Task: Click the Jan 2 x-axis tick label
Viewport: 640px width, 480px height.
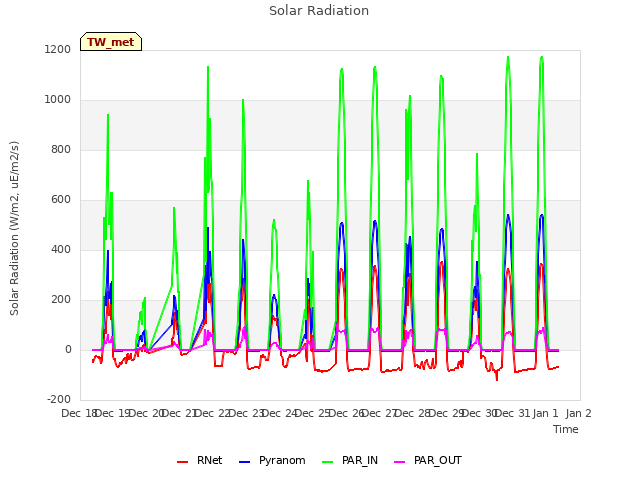Action: click(x=579, y=413)
